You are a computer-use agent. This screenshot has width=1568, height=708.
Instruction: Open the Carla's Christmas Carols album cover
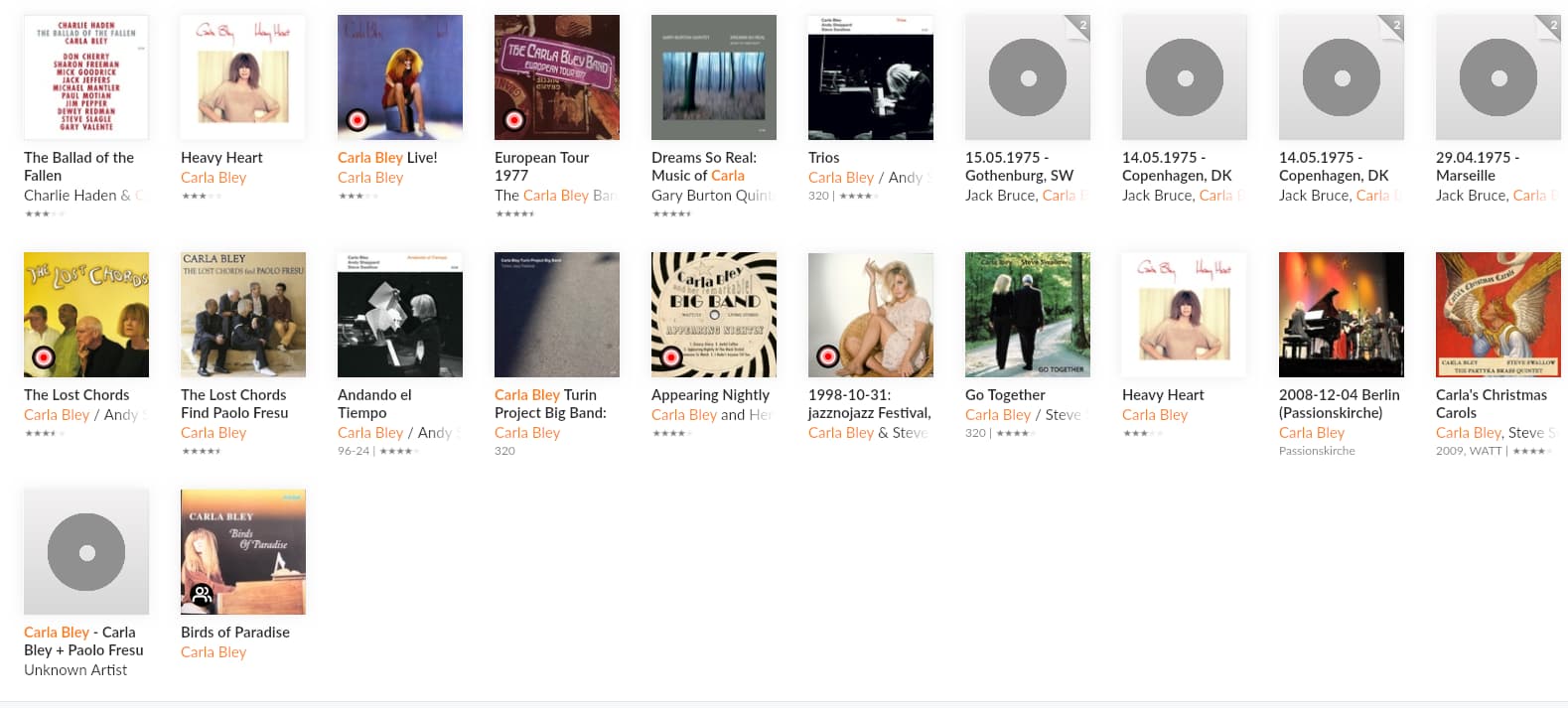coord(1498,315)
